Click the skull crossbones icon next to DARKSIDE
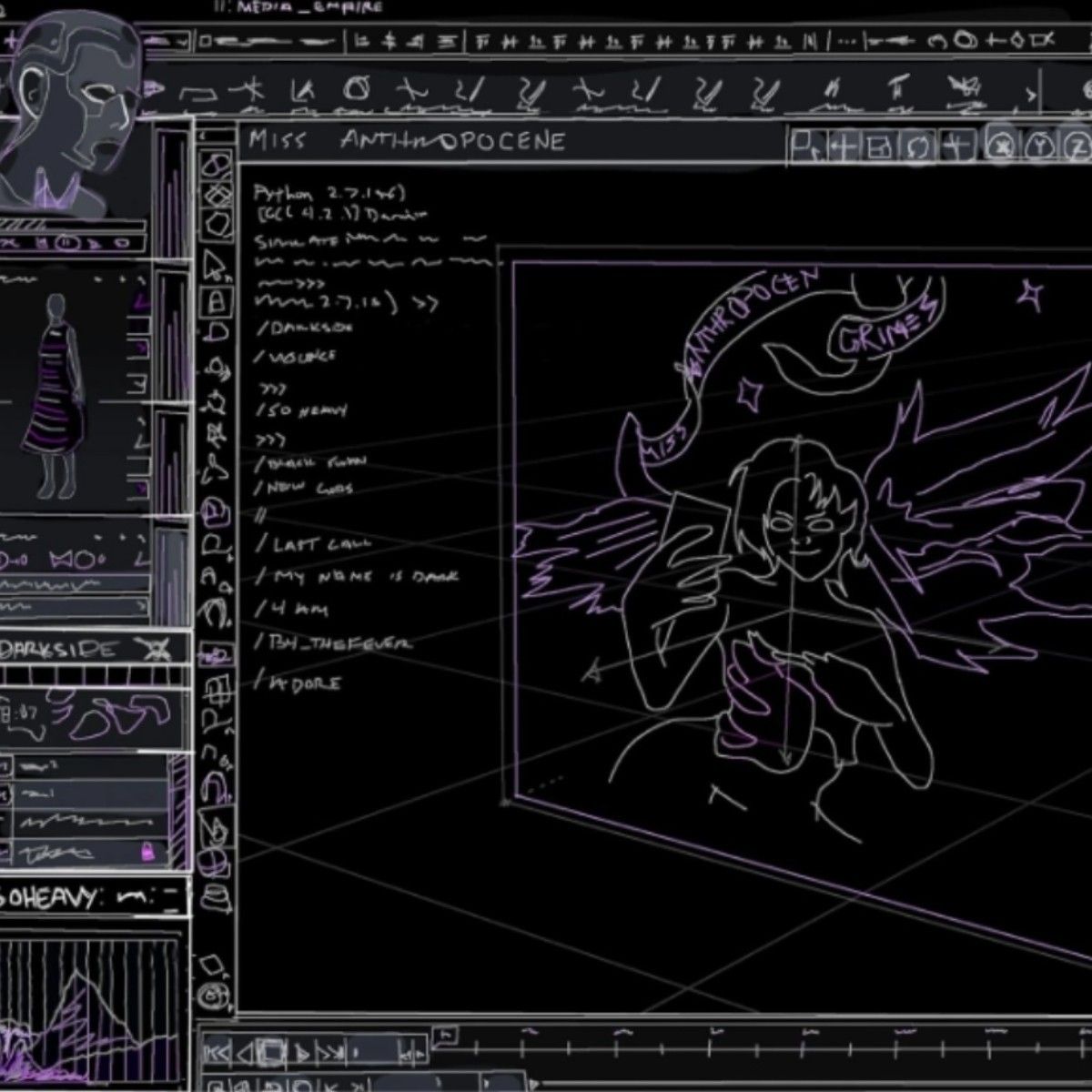 157,650
